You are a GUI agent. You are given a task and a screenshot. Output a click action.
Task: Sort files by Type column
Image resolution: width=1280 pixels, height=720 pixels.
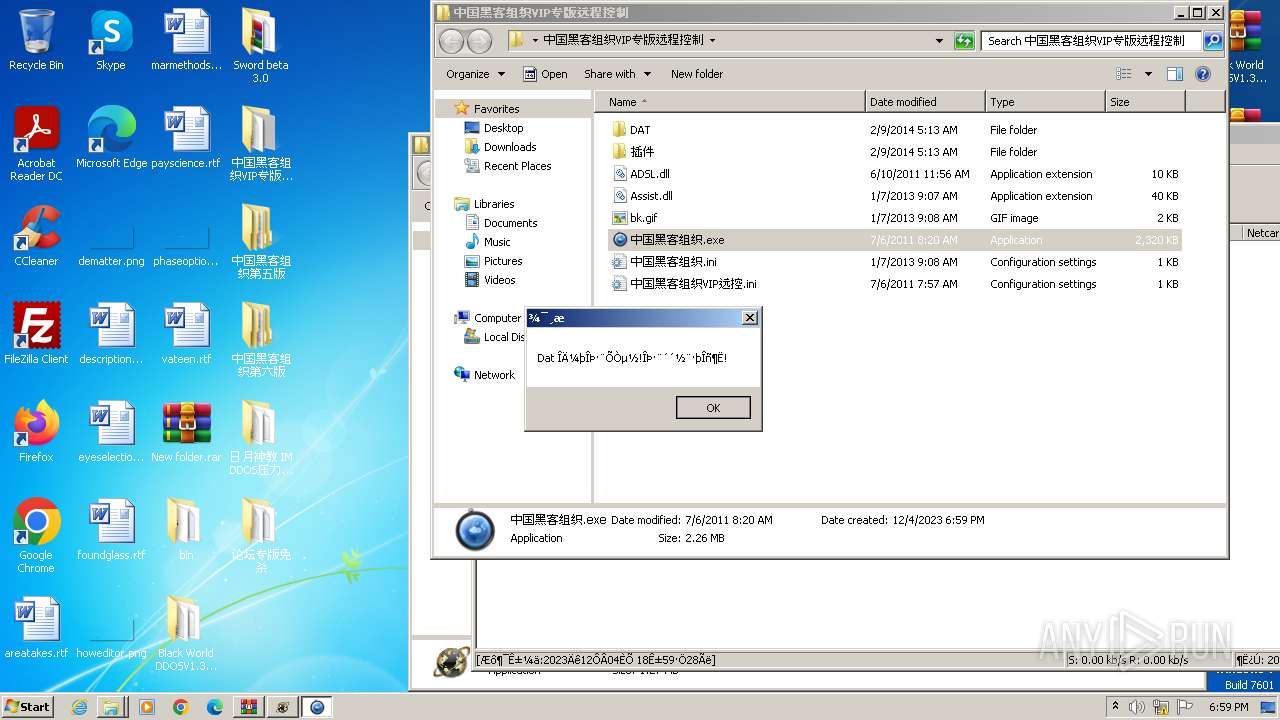[1045, 102]
